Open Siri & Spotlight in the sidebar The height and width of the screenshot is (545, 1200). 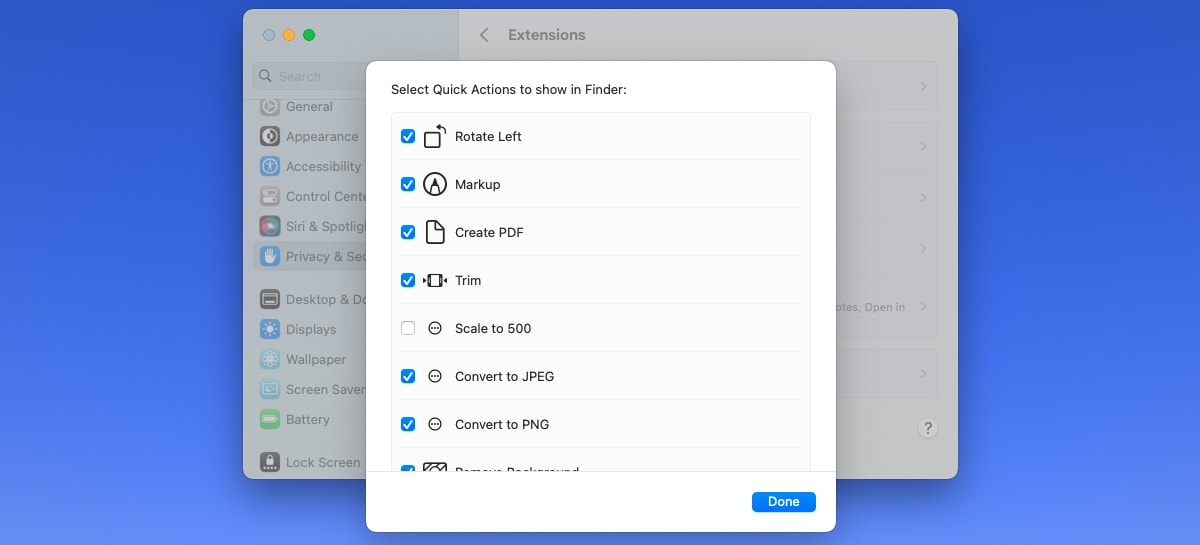pyautogui.click(x=308, y=226)
